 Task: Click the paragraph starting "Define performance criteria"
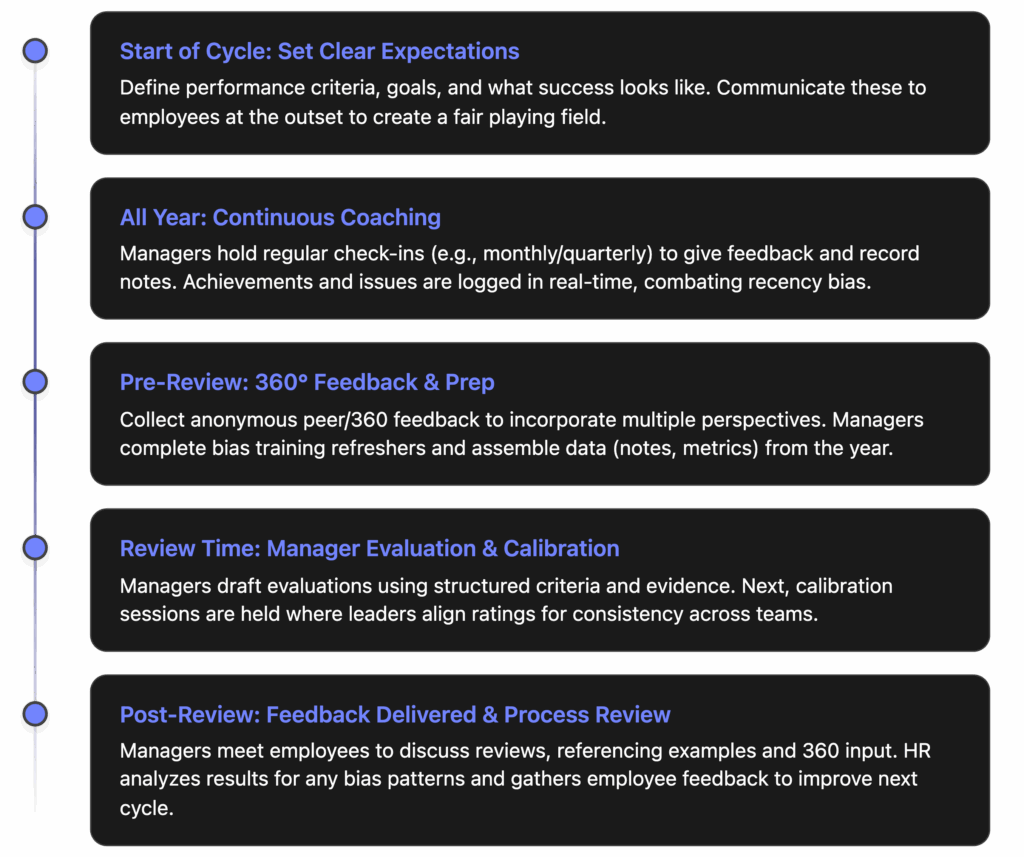click(522, 101)
